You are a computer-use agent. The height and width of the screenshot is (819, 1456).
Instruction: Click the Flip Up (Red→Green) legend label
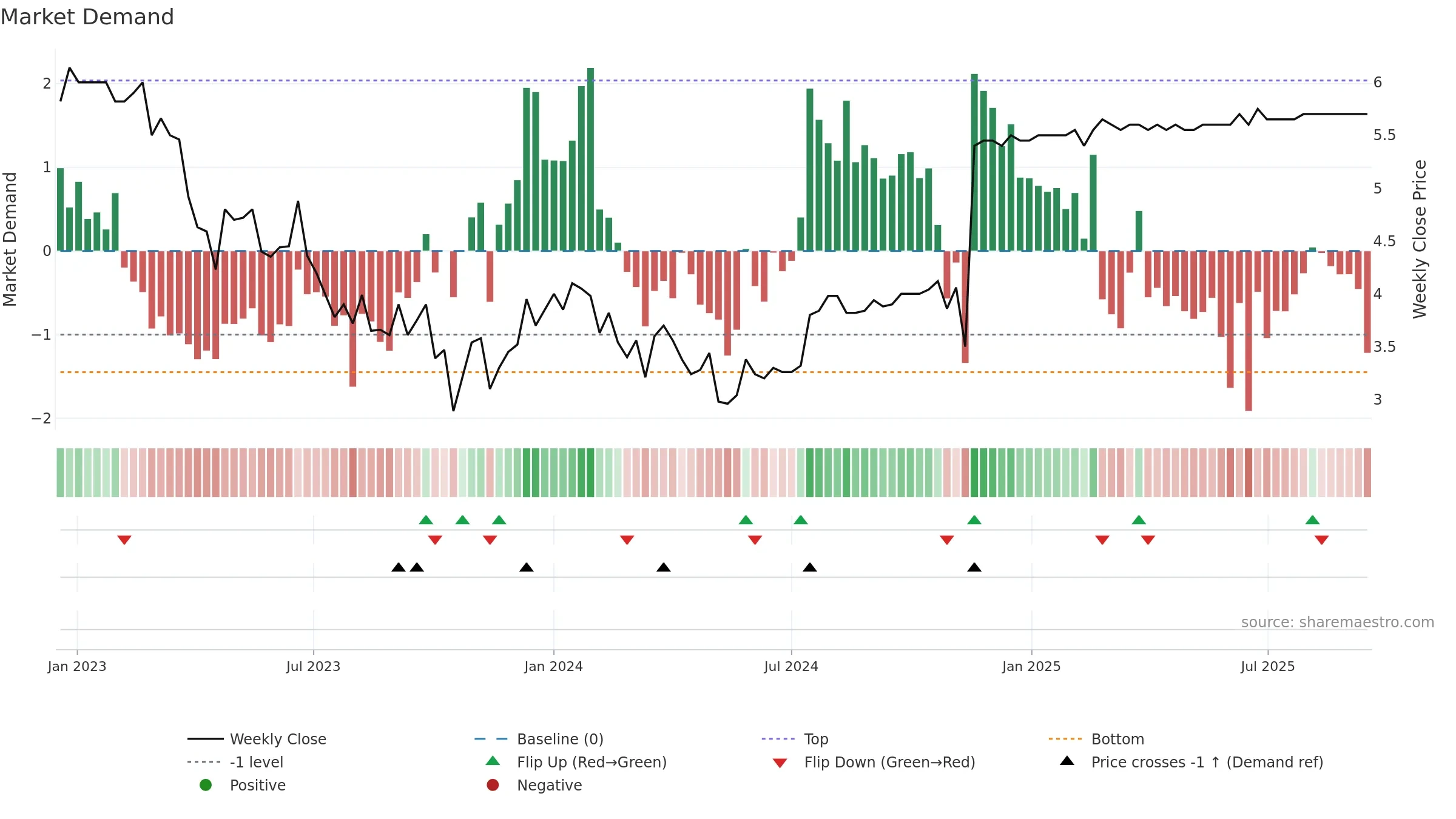[591, 762]
